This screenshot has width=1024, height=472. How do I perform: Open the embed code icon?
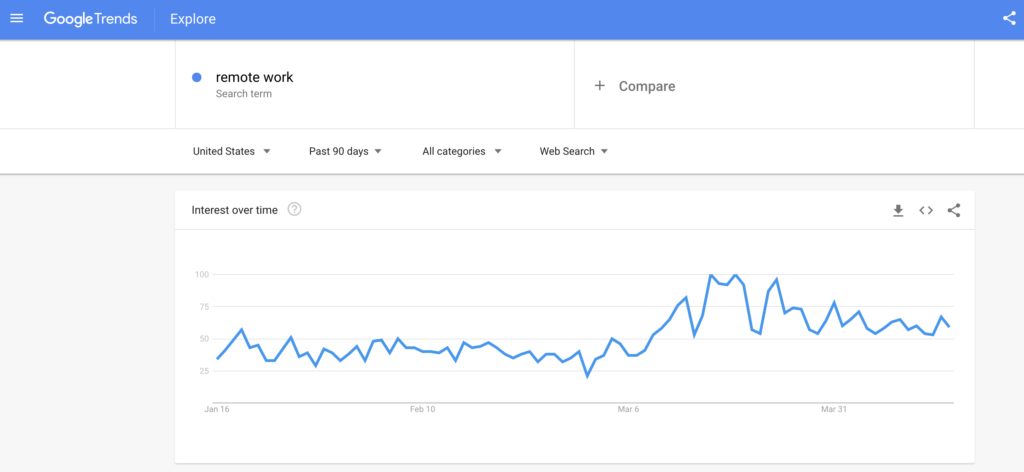click(926, 210)
